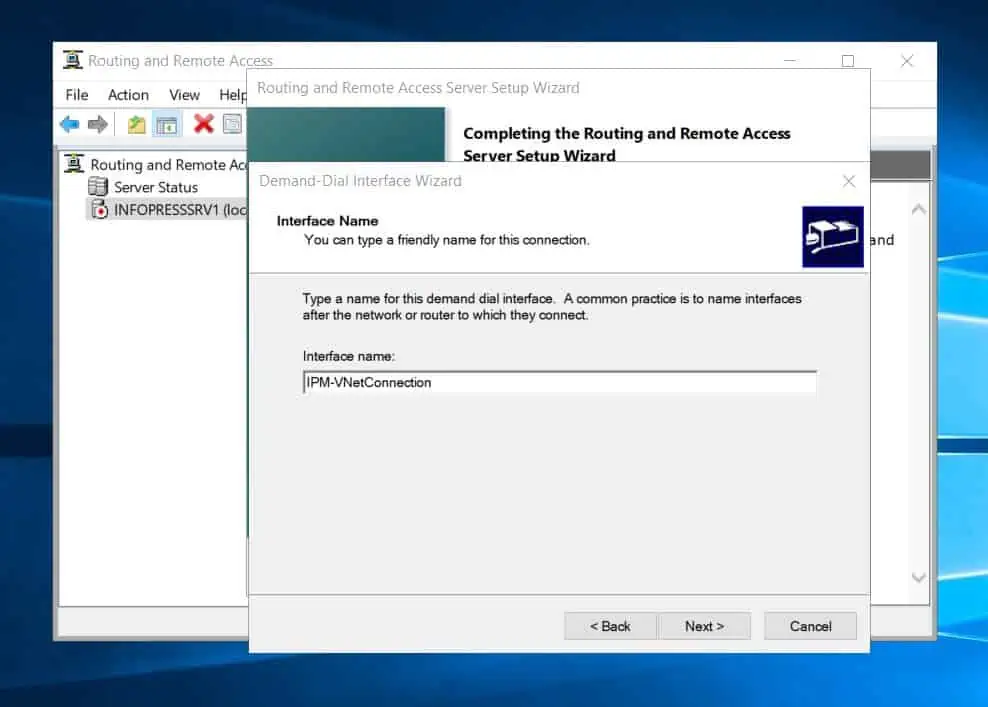Go back using the Back button
The image size is (988, 707).
610,626
